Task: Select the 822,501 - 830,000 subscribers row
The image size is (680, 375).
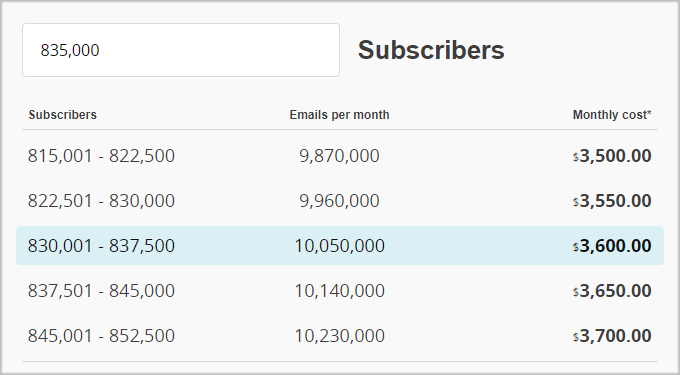Action: 340,201
